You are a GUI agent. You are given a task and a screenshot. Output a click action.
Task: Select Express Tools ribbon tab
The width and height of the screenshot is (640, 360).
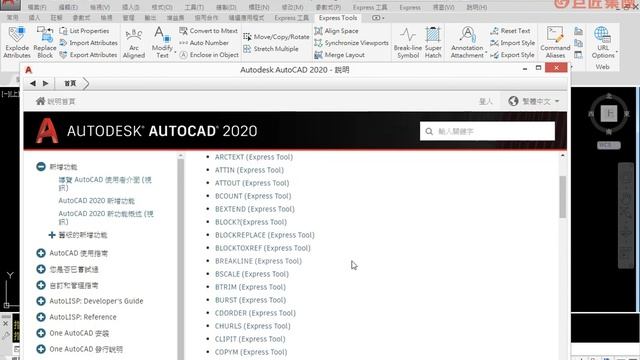click(x=338, y=18)
